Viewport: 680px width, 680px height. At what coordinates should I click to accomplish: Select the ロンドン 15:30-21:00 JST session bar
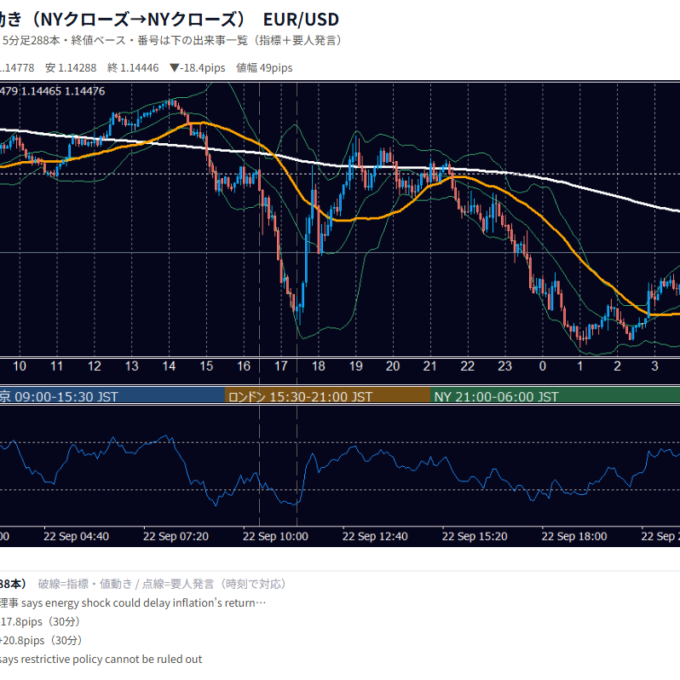coord(327,396)
